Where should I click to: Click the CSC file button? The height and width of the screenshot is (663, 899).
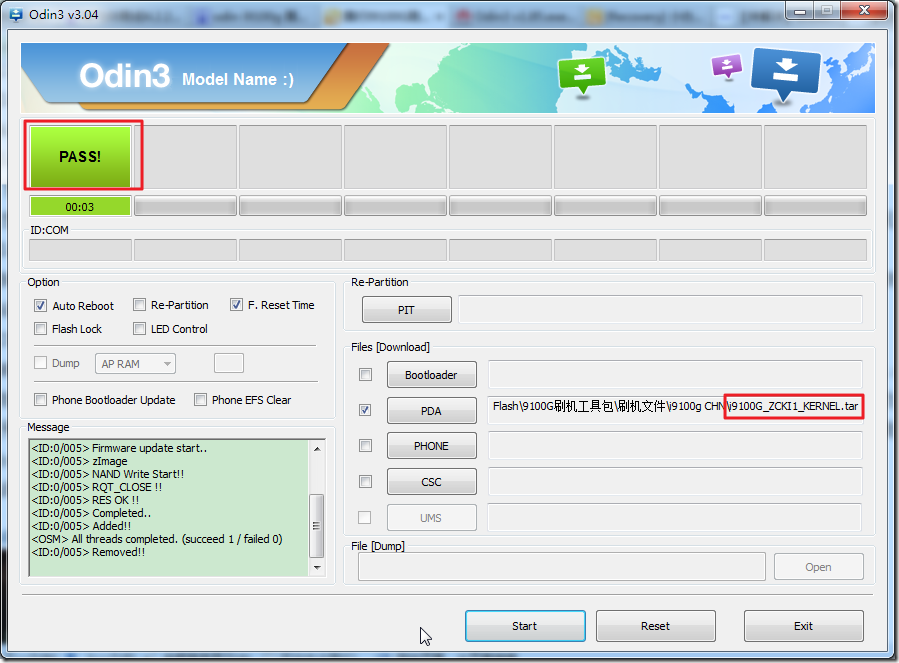[x=431, y=482]
